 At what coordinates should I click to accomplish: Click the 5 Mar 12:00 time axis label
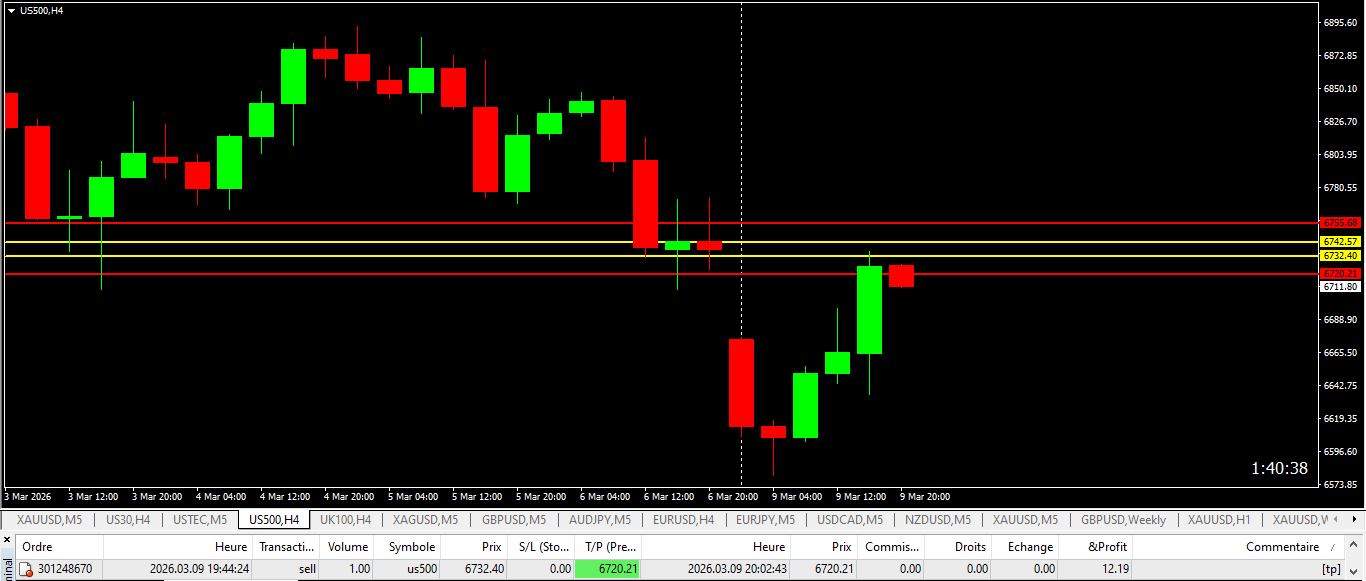477,496
